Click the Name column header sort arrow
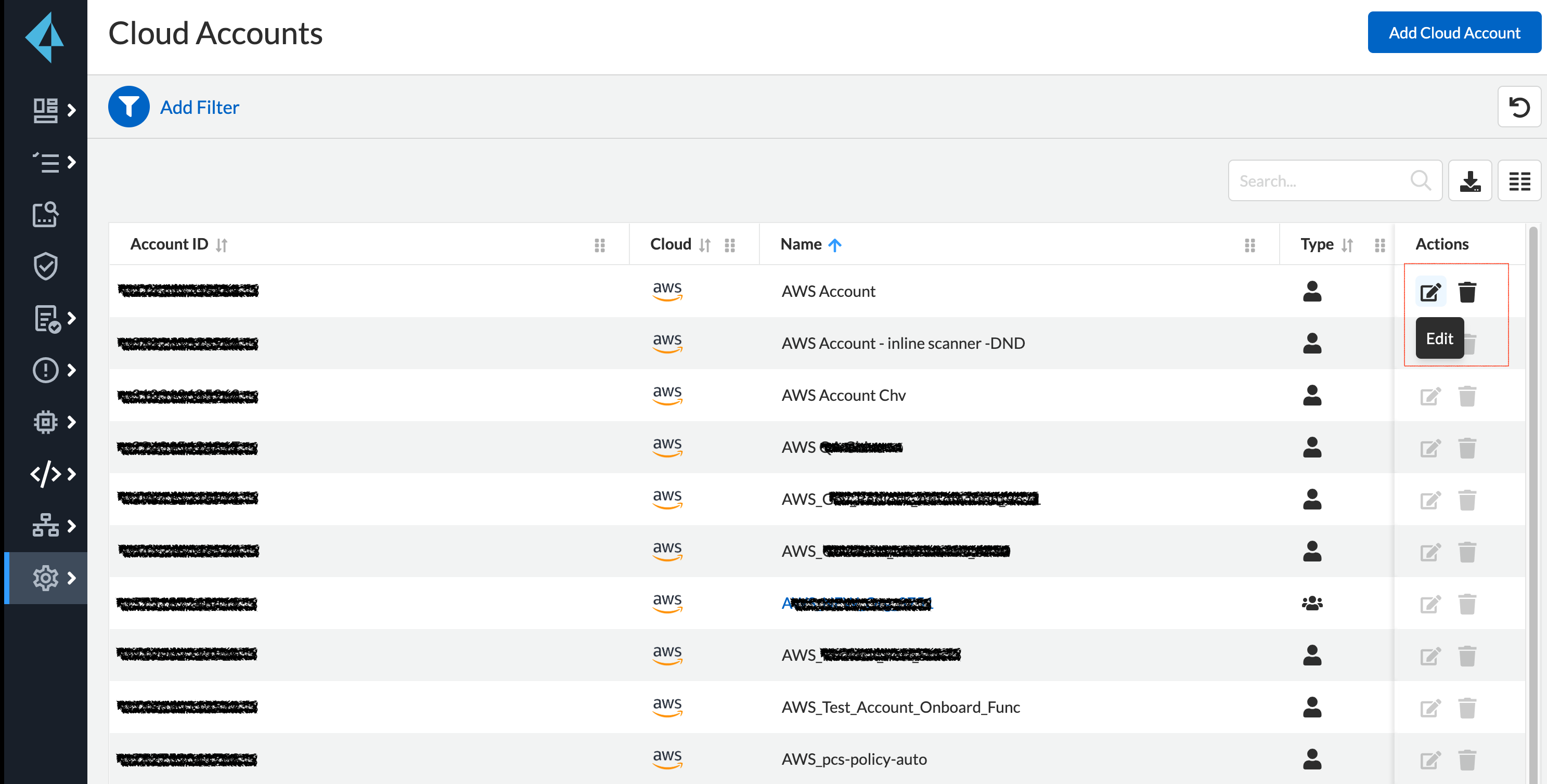This screenshot has height=784, width=1547. click(834, 245)
